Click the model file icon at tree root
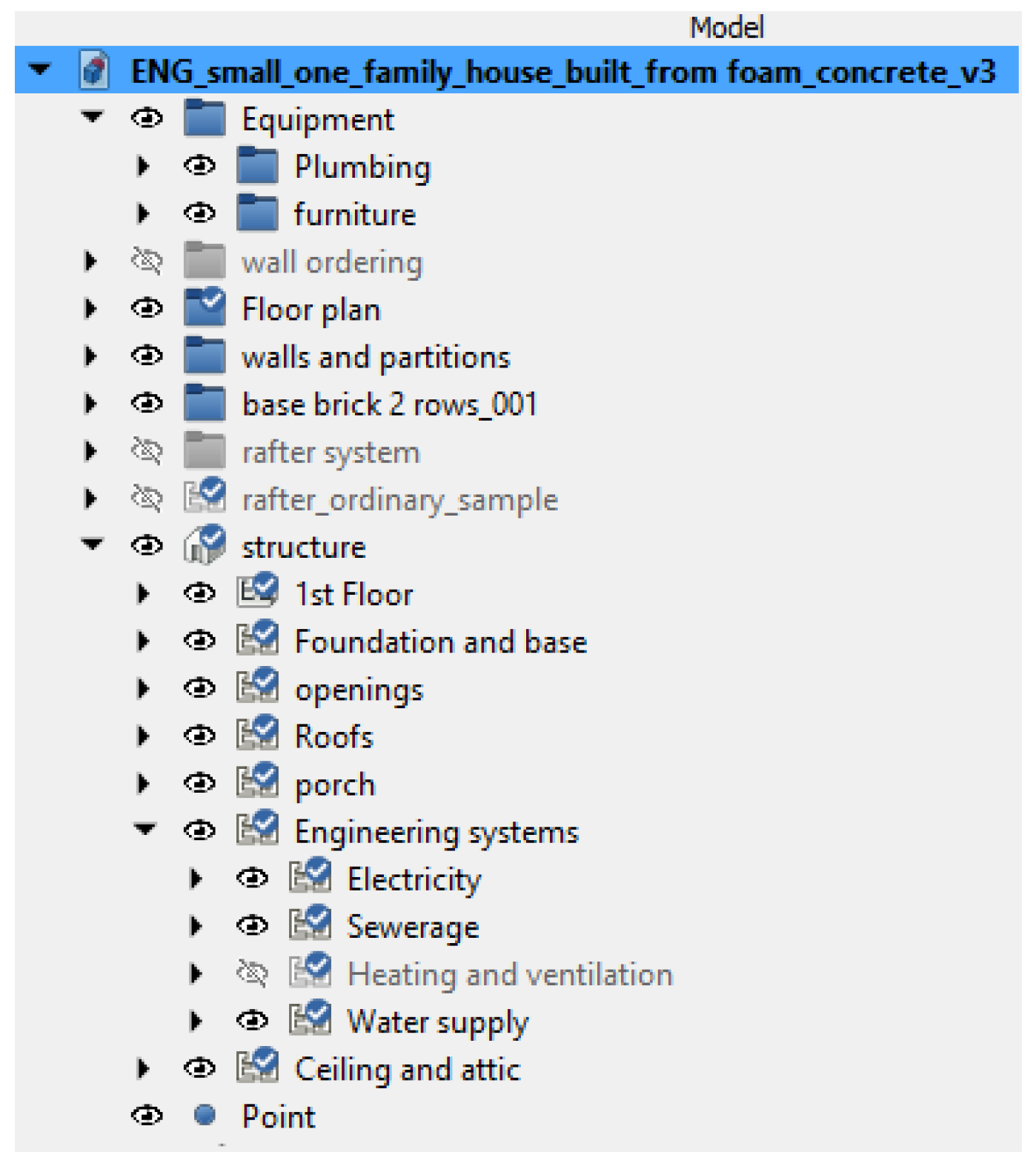Viewport: 1036px width, 1169px height. click(95, 71)
